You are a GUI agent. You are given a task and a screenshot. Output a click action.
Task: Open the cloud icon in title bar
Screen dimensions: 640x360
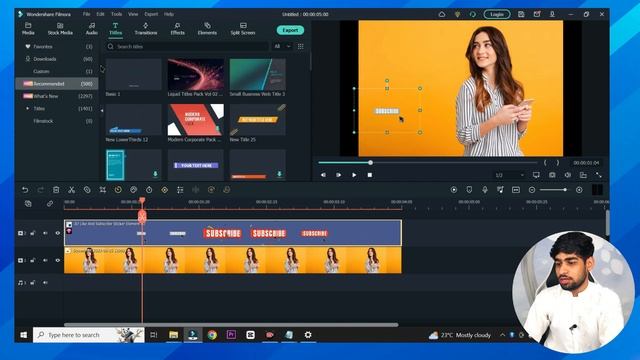442,14
